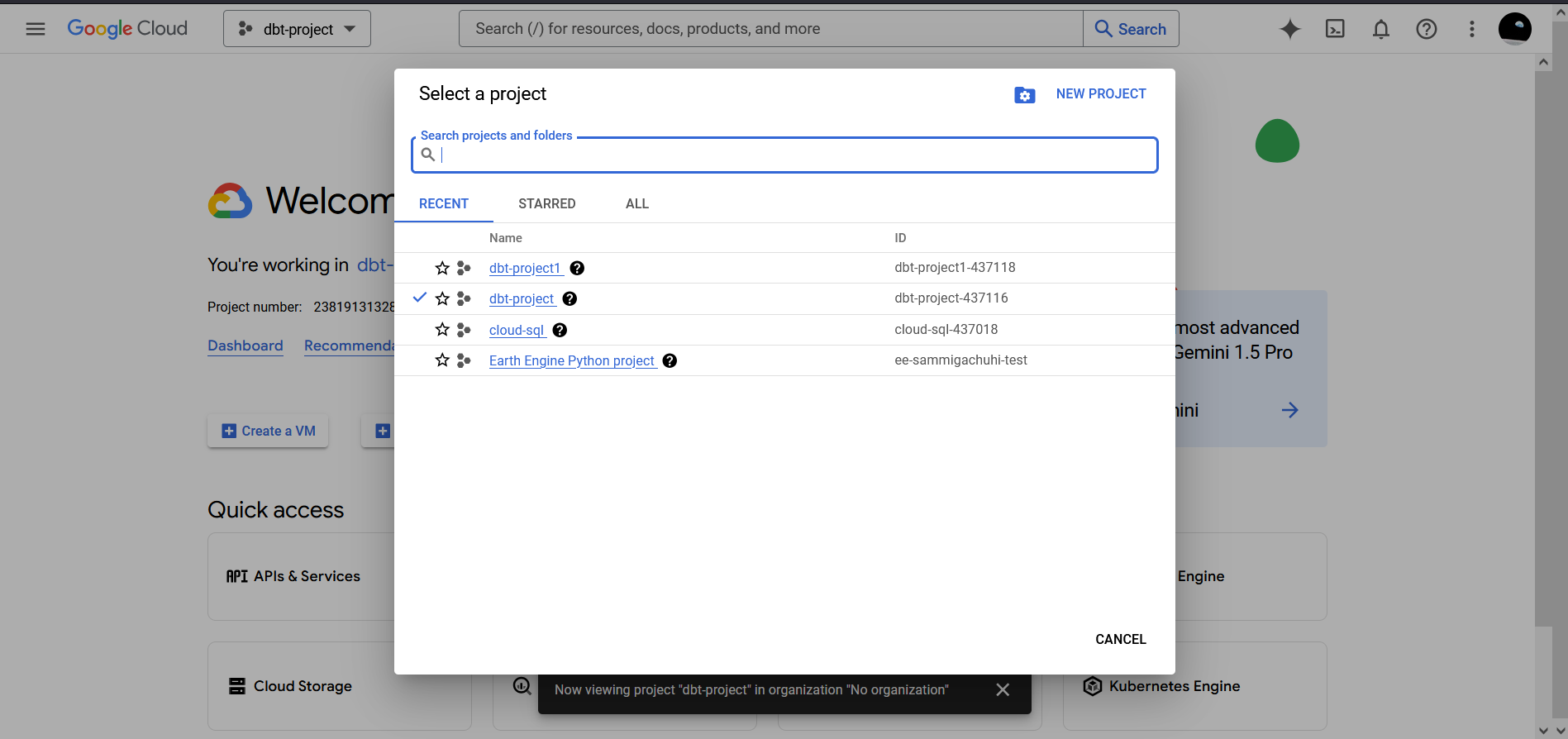Click the blue Search button

[x=1131, y=29]
